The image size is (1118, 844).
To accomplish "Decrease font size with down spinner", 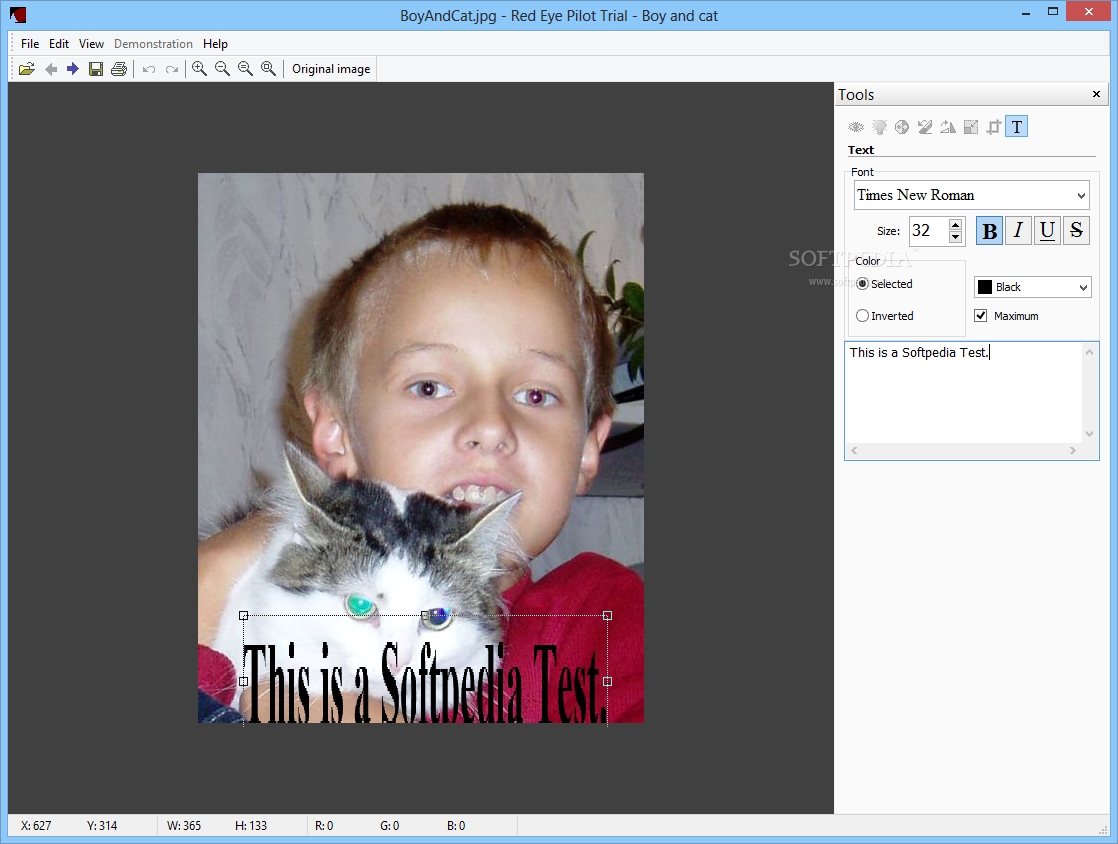I will point(955,237).
